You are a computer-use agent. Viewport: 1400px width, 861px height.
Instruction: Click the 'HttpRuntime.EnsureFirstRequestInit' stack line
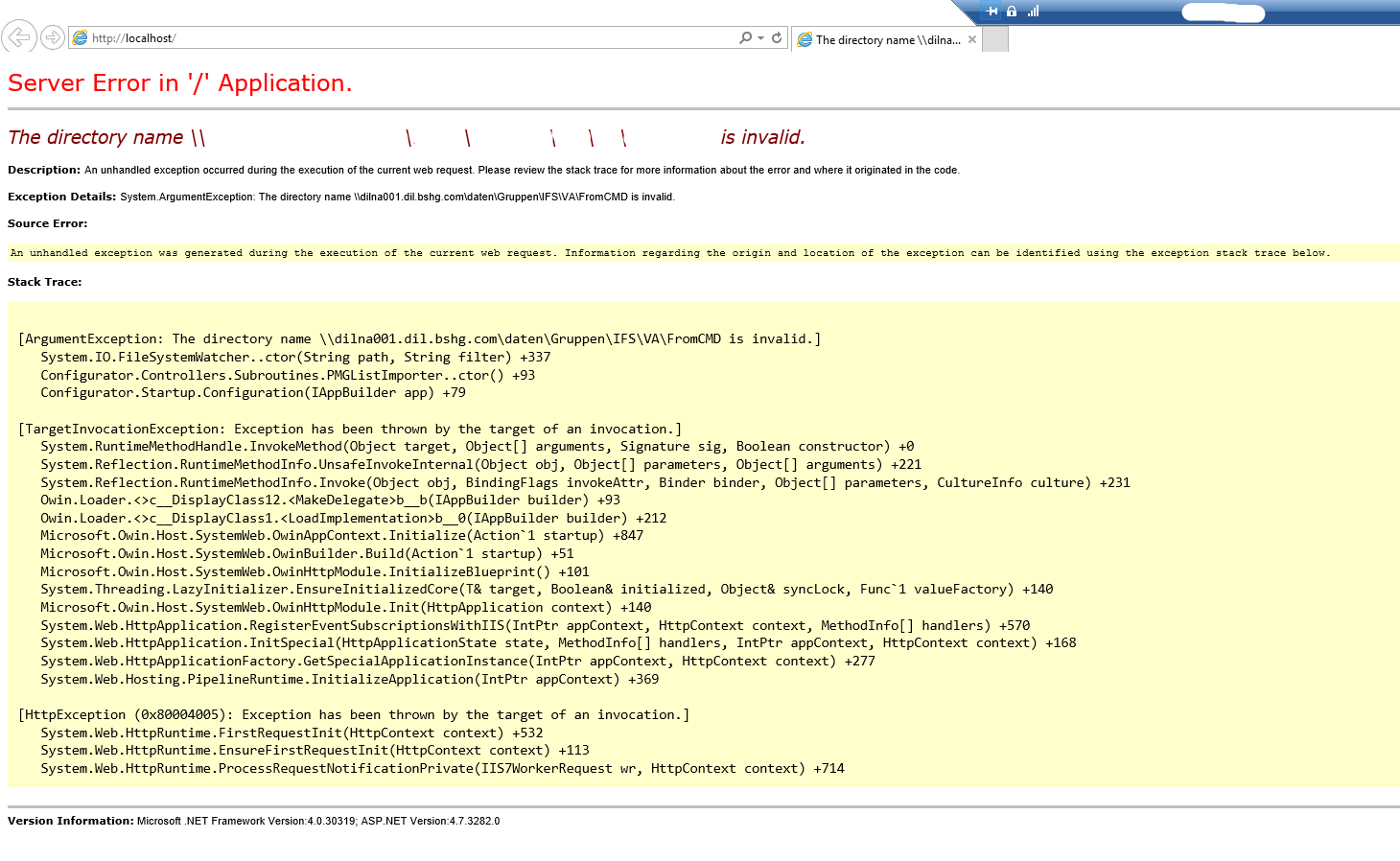pos(315,750)
